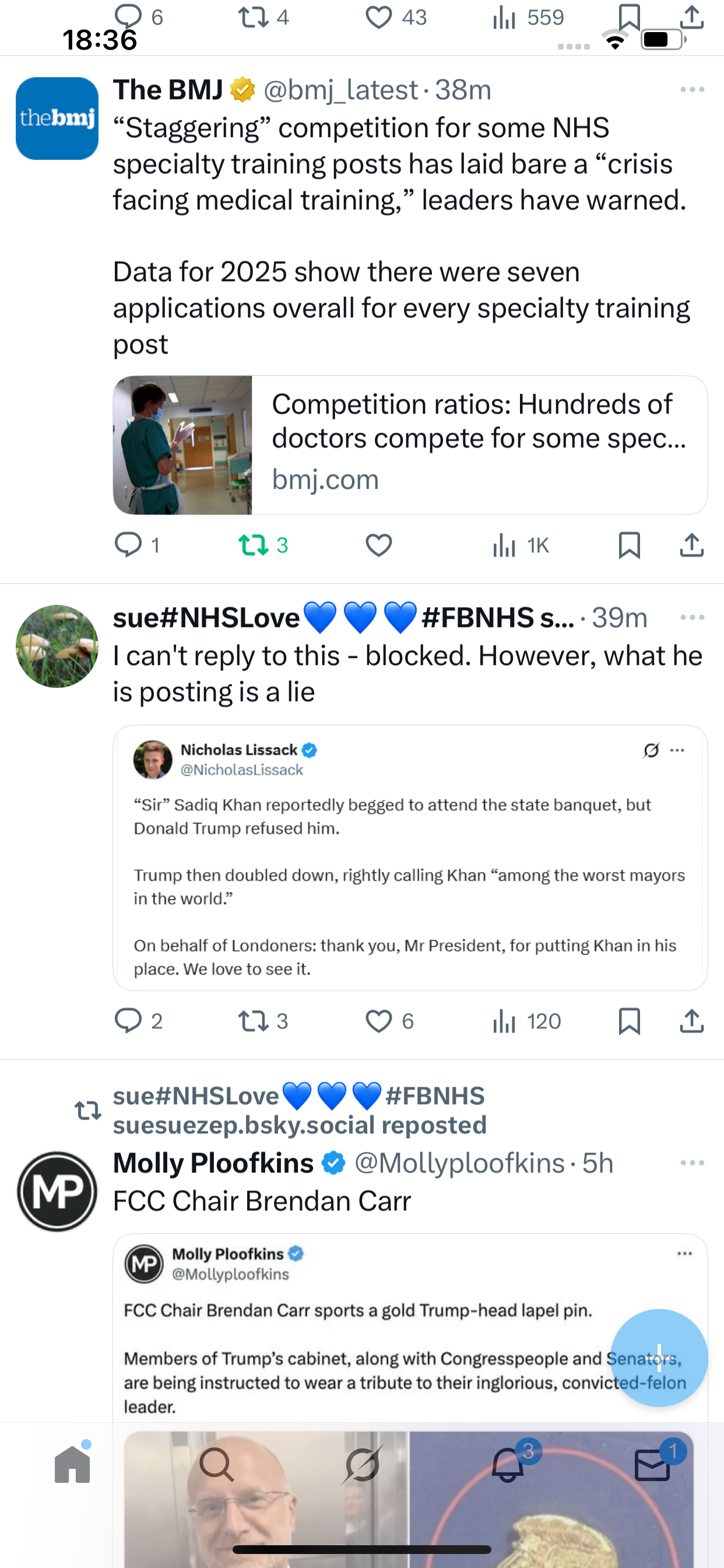Like The BMJ tweet
724x1568 pixels.
click(378, 545)
